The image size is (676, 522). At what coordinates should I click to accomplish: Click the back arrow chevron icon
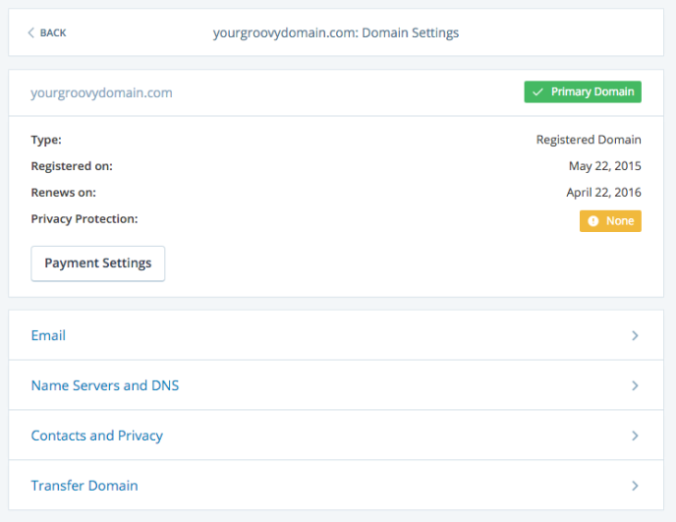(31, 33)
